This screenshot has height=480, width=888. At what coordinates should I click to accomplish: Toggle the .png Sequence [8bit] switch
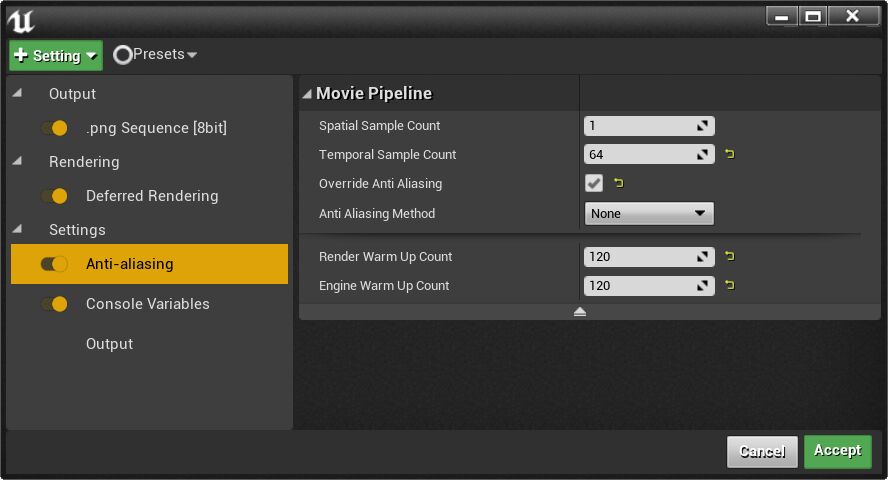coord(54,128)
